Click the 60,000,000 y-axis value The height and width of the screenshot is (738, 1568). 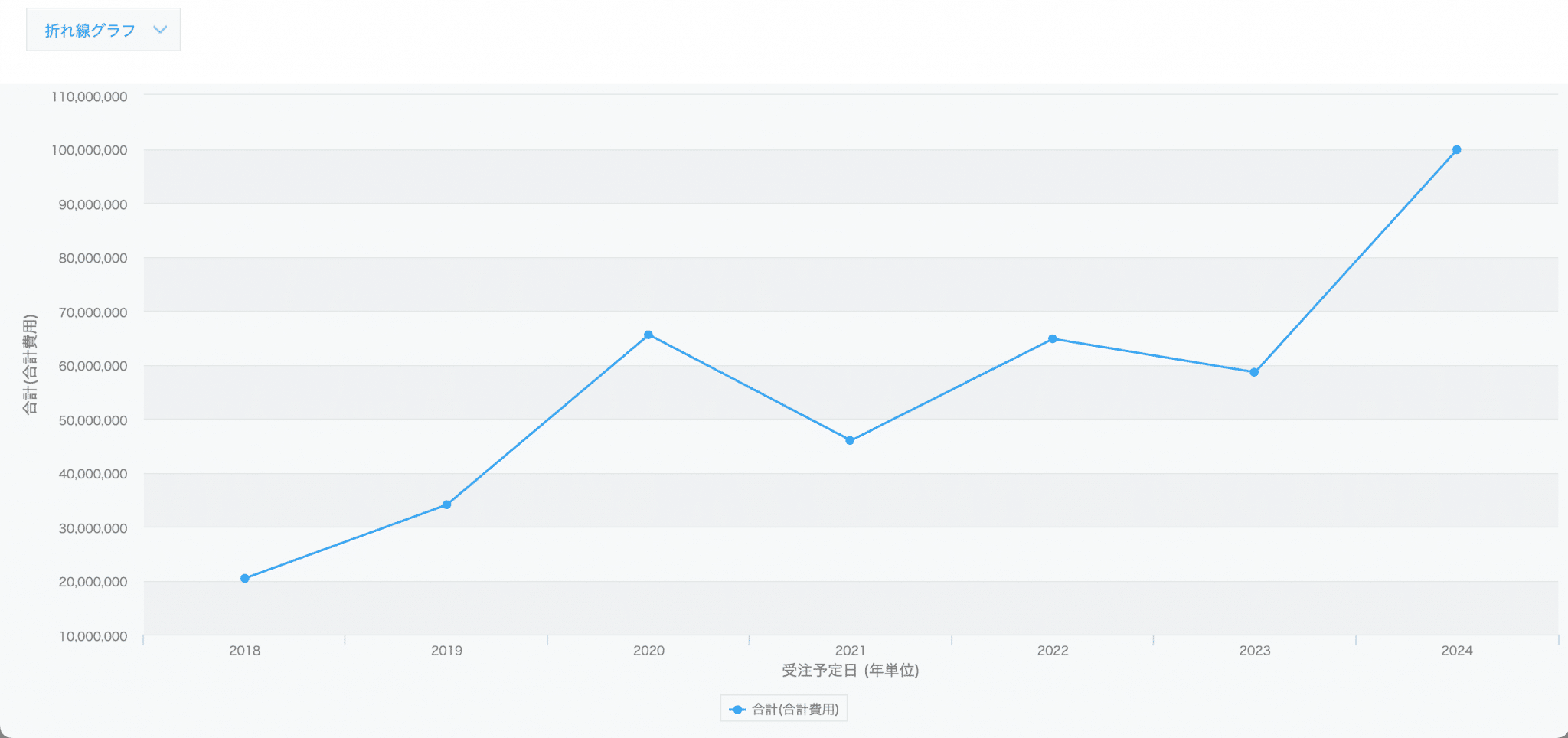tap(93, 366)
